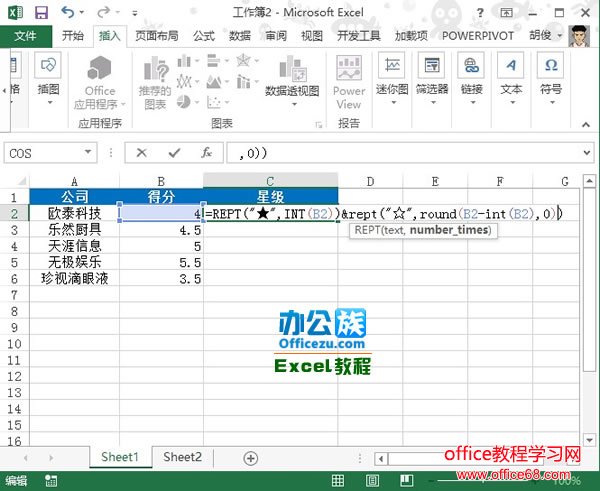The width and height of the screenshot is (600, 491).
Task: Open the 胡俊 account name dropdown
Action: coord(546,36)
